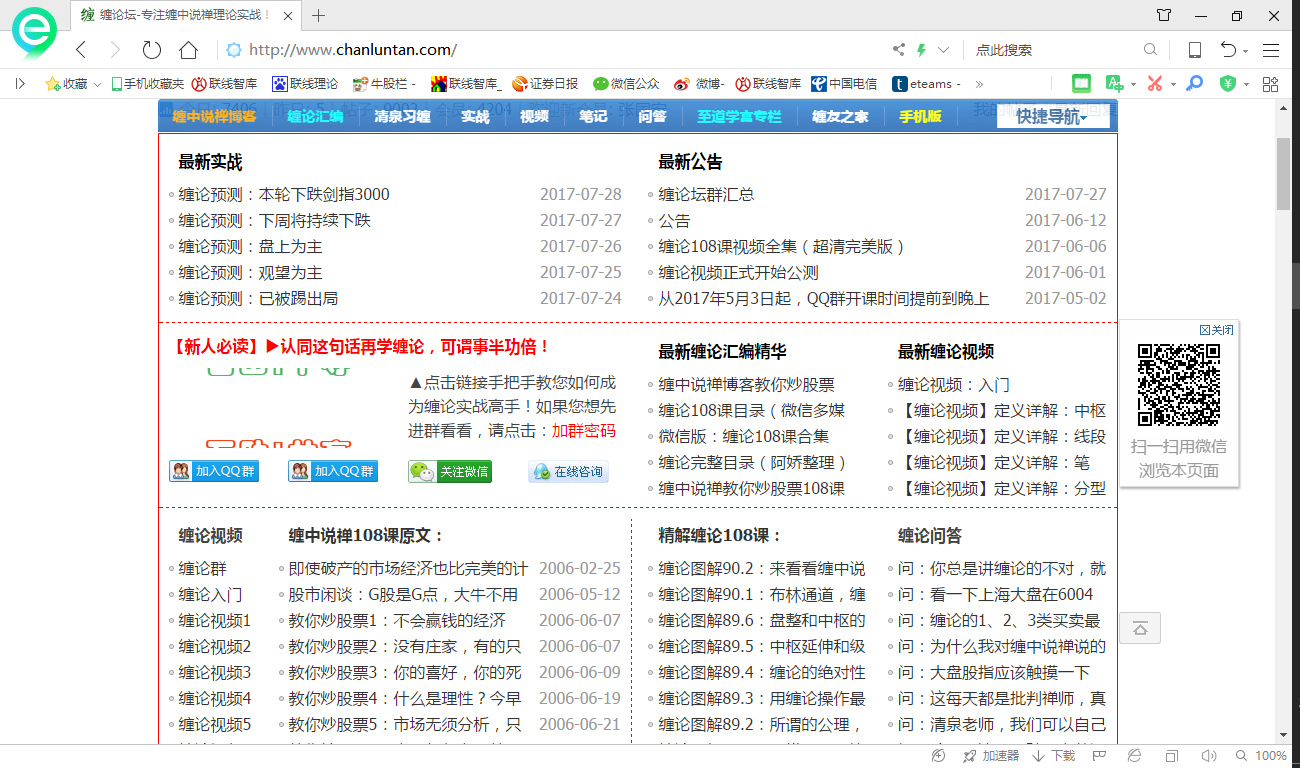1300x768 pixels.
Task: Open the 视频 menu item
Action: pyautogui.click(x=534, y=116)
